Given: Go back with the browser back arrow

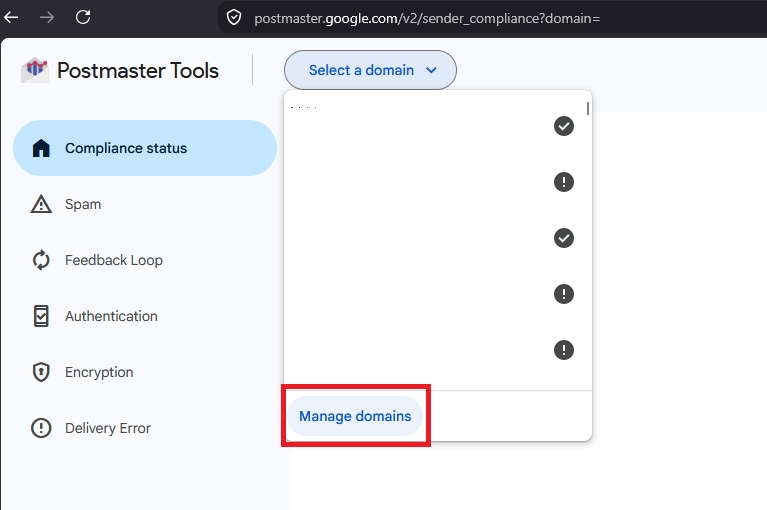Looking at the screenshot, I should click(11, 18).
